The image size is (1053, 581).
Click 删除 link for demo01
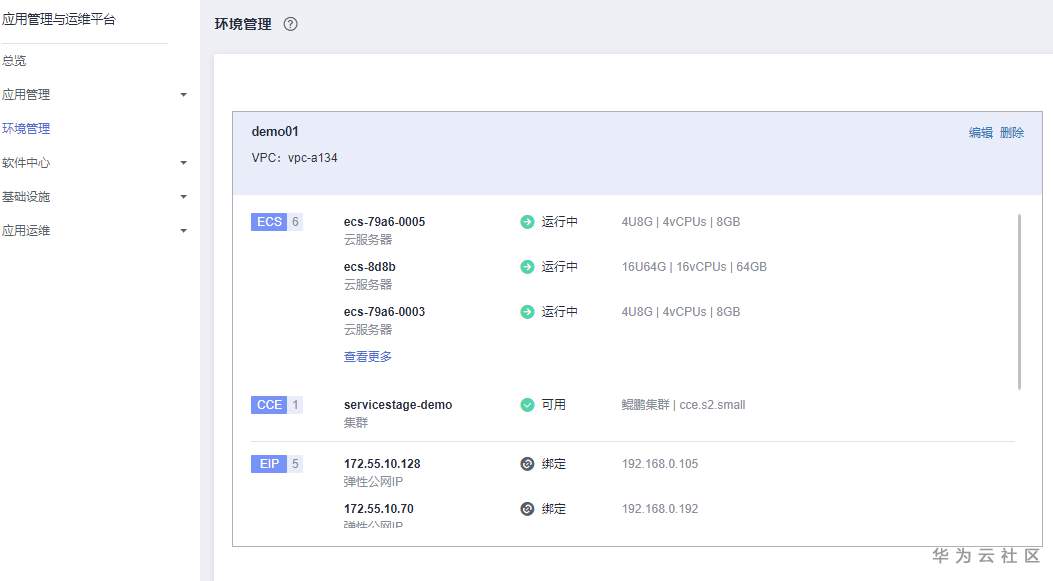1012,133
